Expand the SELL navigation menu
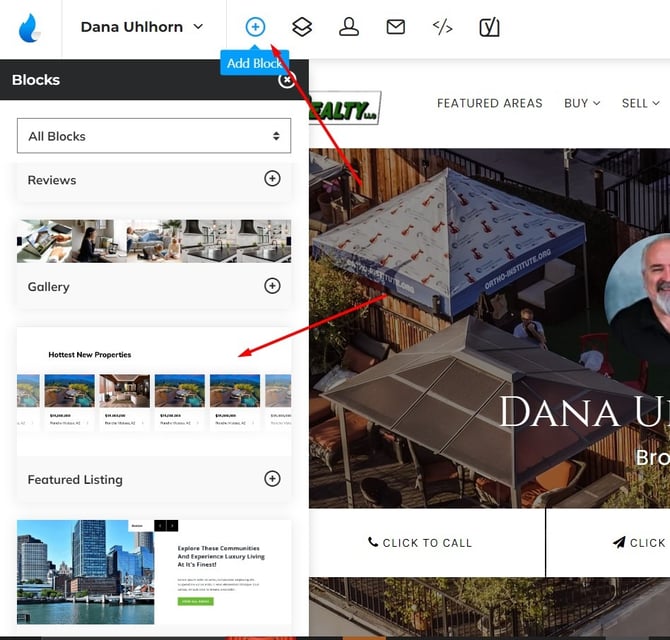This screenshot has width=670, height=640. [640, 103]
